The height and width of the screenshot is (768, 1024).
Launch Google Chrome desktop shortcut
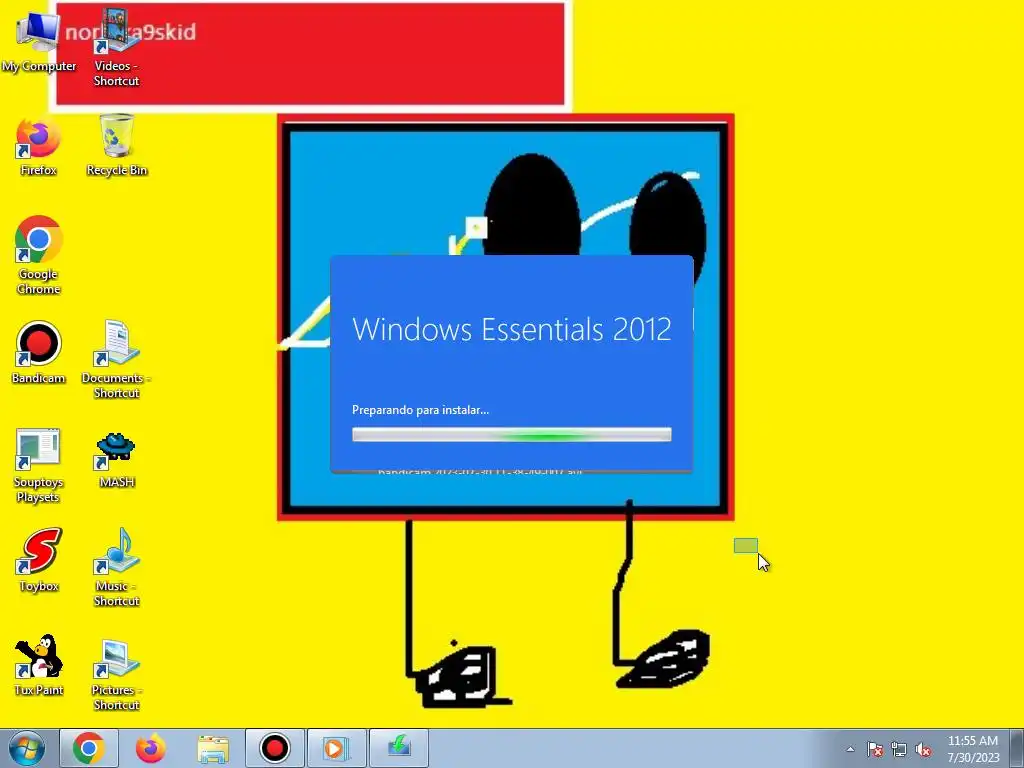[39, 255]
